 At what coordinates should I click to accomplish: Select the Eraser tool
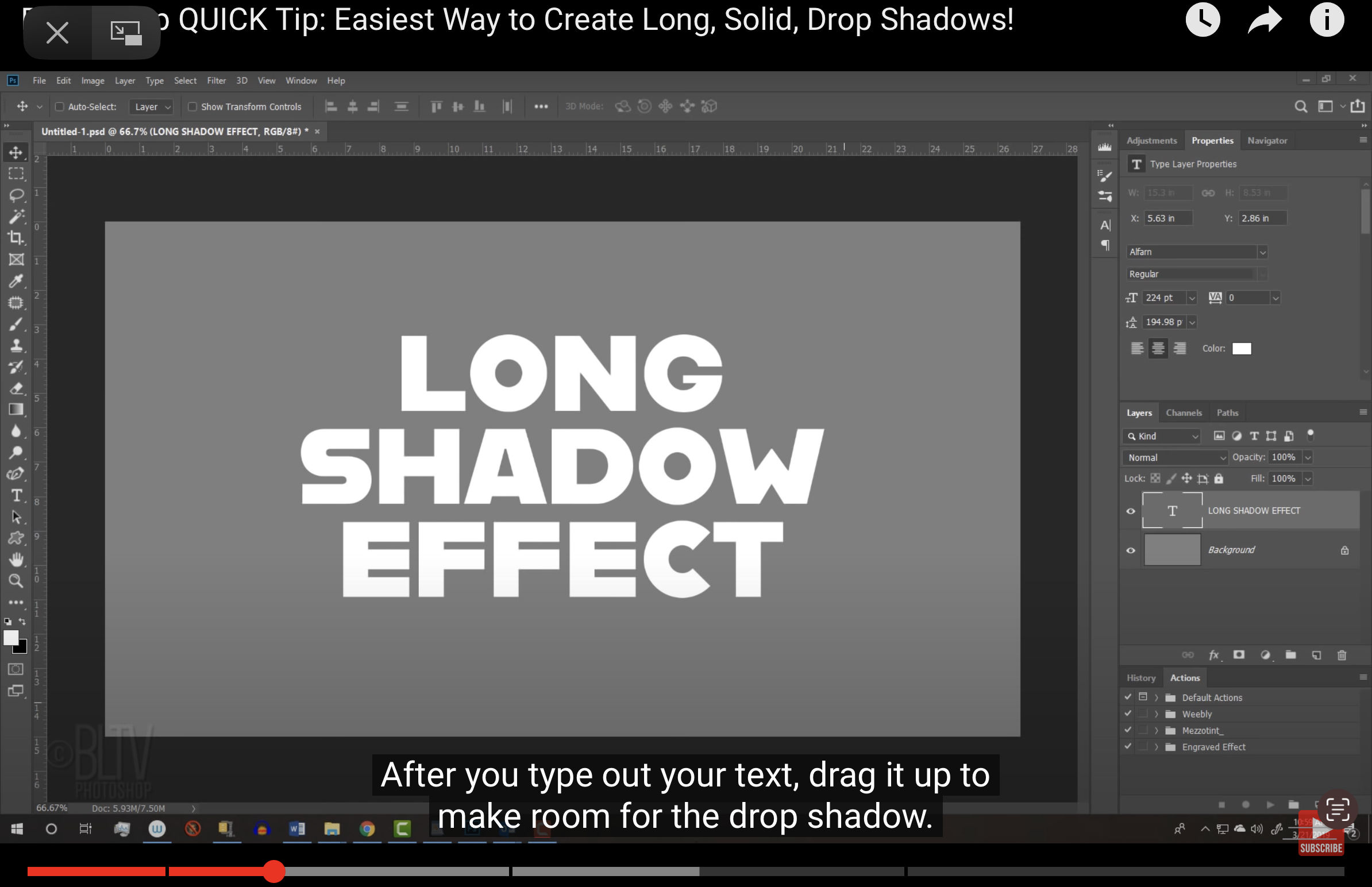click(x=15, y=389)
